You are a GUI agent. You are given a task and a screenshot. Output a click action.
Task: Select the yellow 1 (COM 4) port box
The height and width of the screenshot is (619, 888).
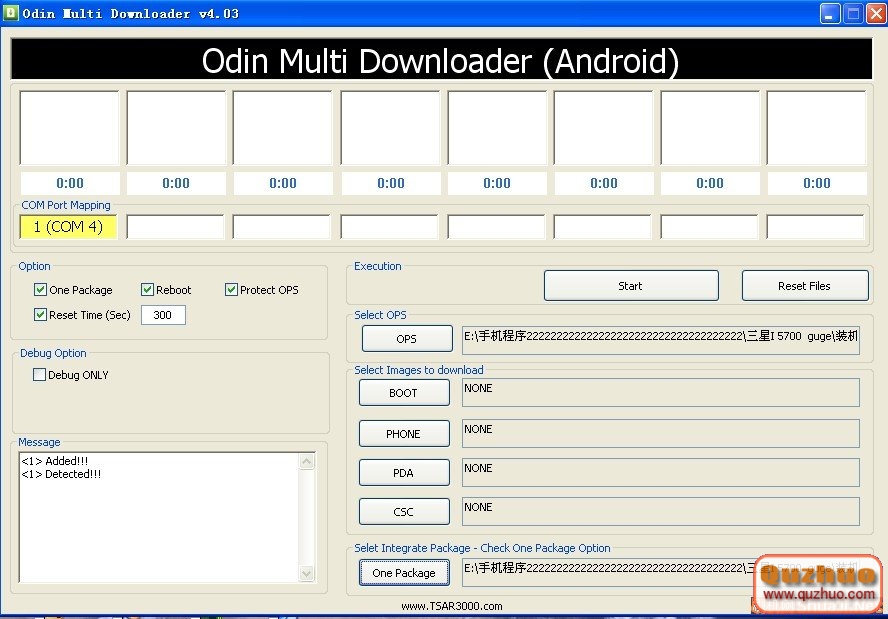coord(69,227)
